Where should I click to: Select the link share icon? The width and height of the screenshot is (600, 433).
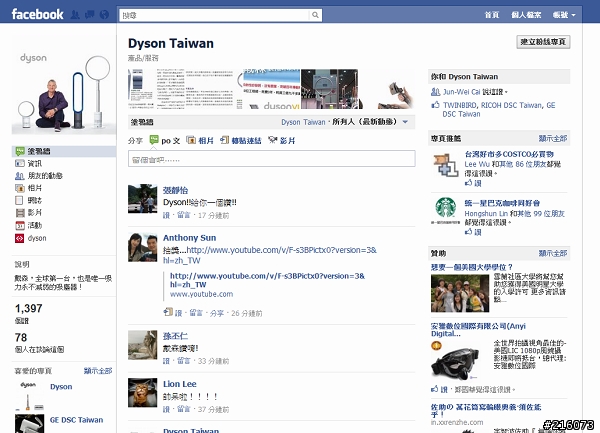pos(225,140)
